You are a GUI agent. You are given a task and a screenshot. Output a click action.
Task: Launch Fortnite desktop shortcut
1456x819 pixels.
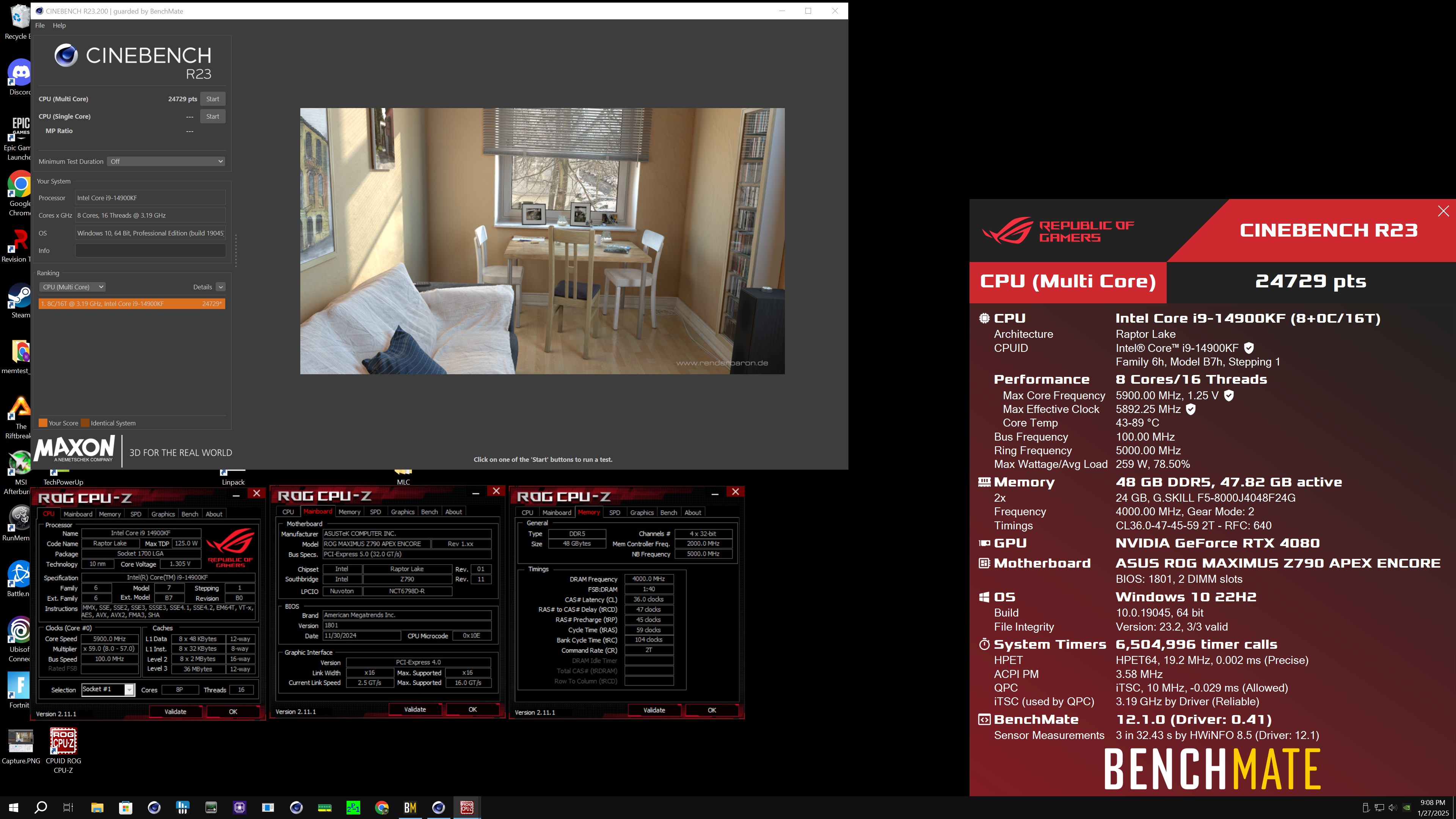point(19,690)
